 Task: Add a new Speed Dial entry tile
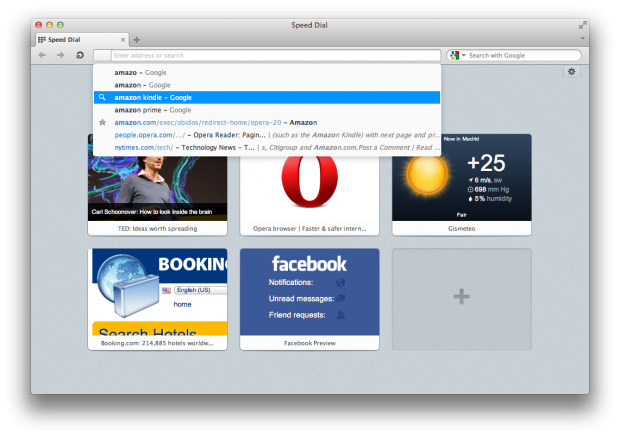click(461, 298)
